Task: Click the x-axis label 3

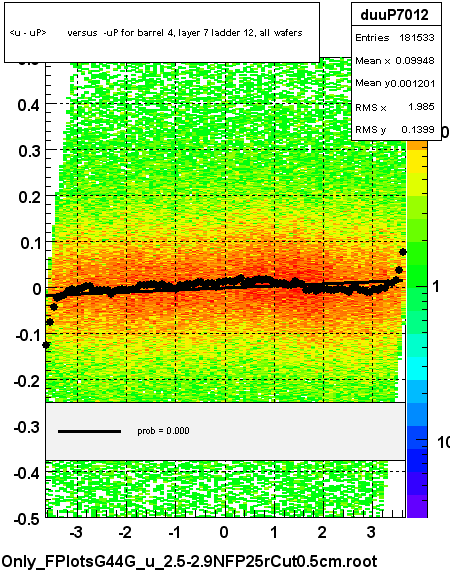Action: coord(372,532)
